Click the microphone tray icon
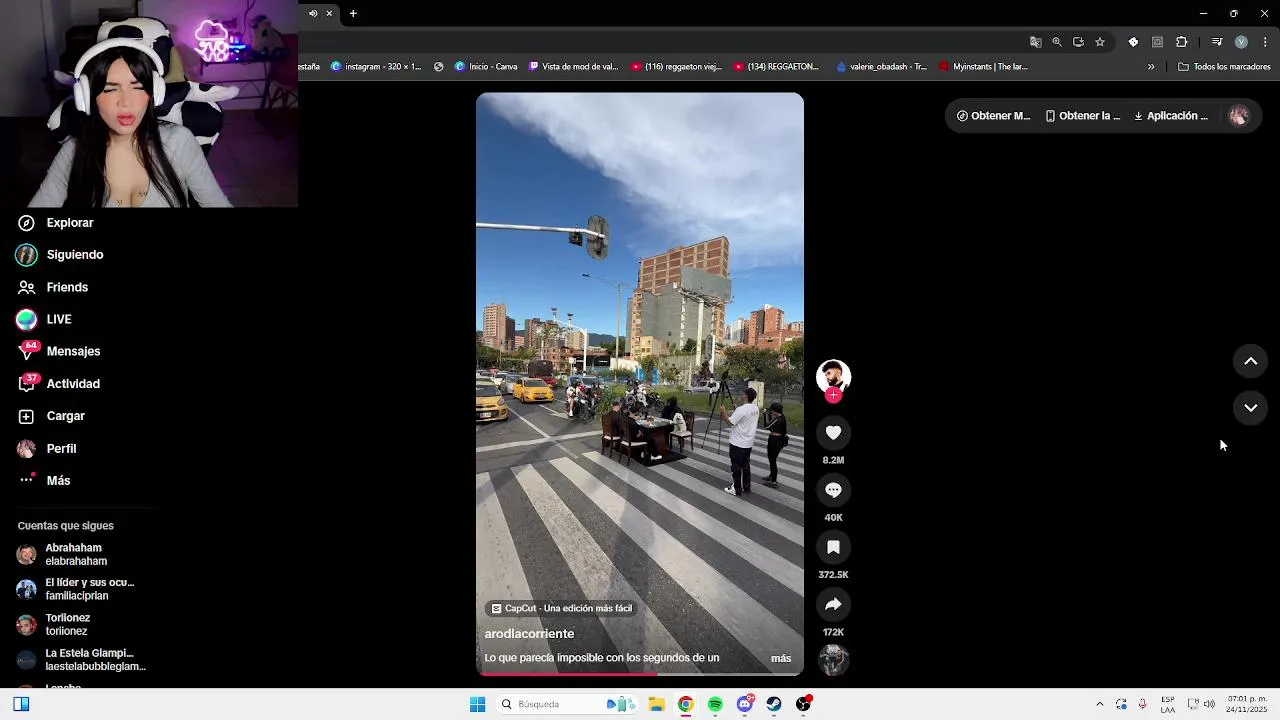 (x=1142, y=704)
